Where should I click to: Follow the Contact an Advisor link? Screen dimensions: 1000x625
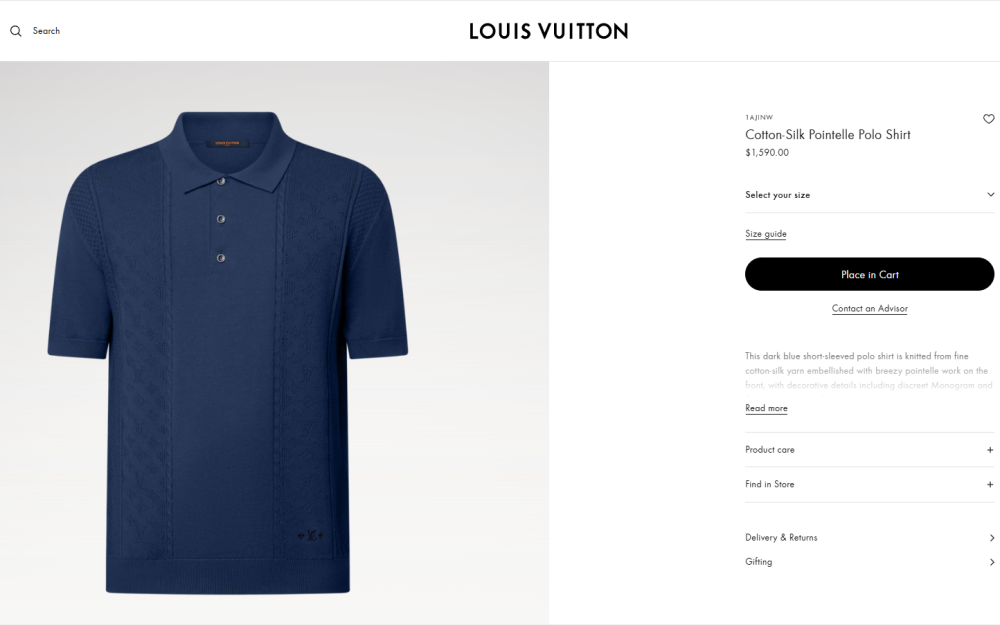click(869, 309)
